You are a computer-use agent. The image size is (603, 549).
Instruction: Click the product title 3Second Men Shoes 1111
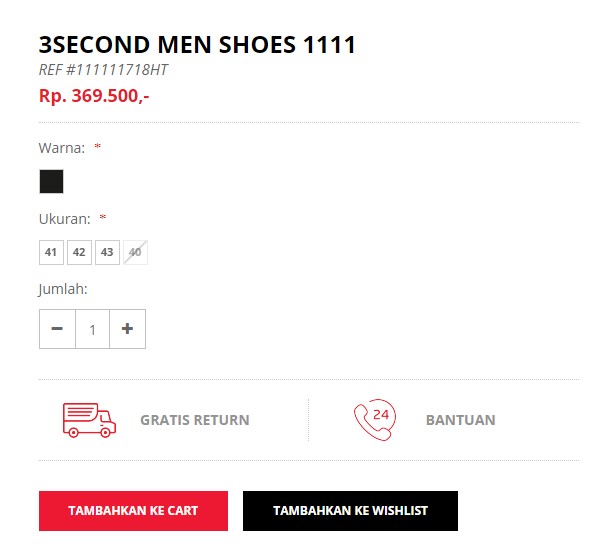point(197,45)
